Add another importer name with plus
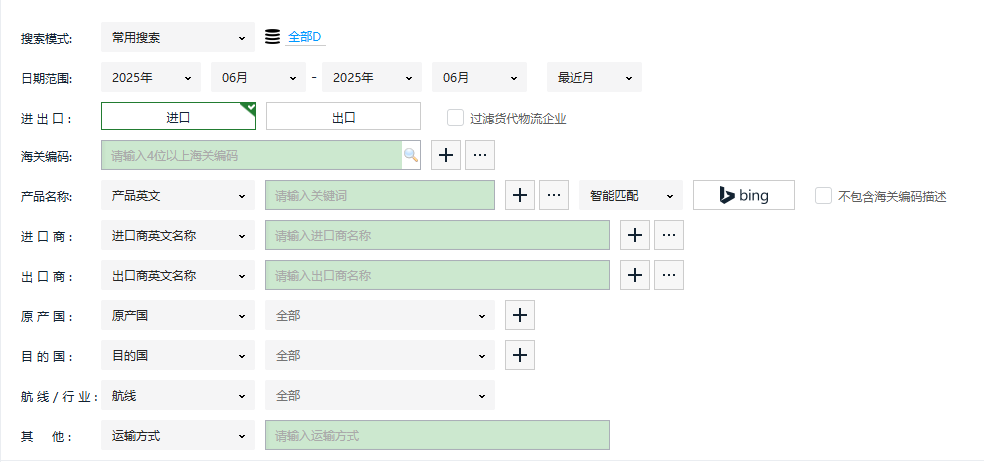The image size is (984, 462). (x=635, y=235)
